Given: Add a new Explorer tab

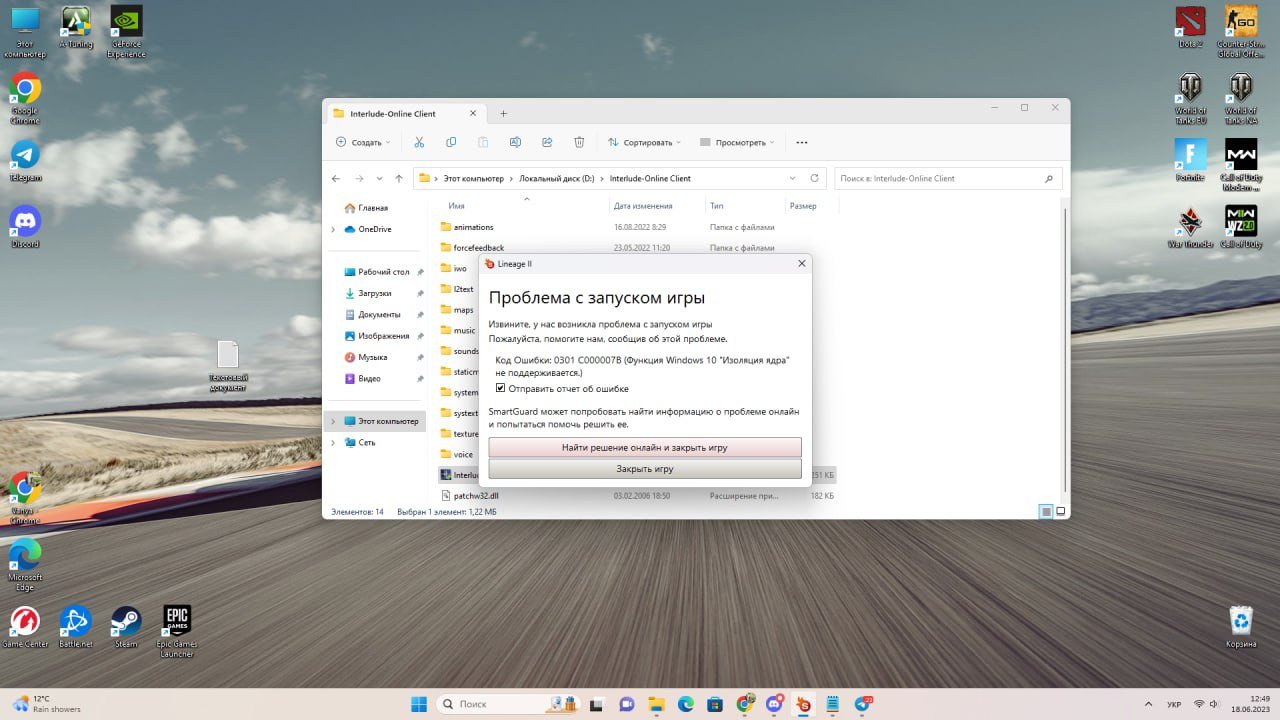Looking at the screenshot, I should [503, 114].
